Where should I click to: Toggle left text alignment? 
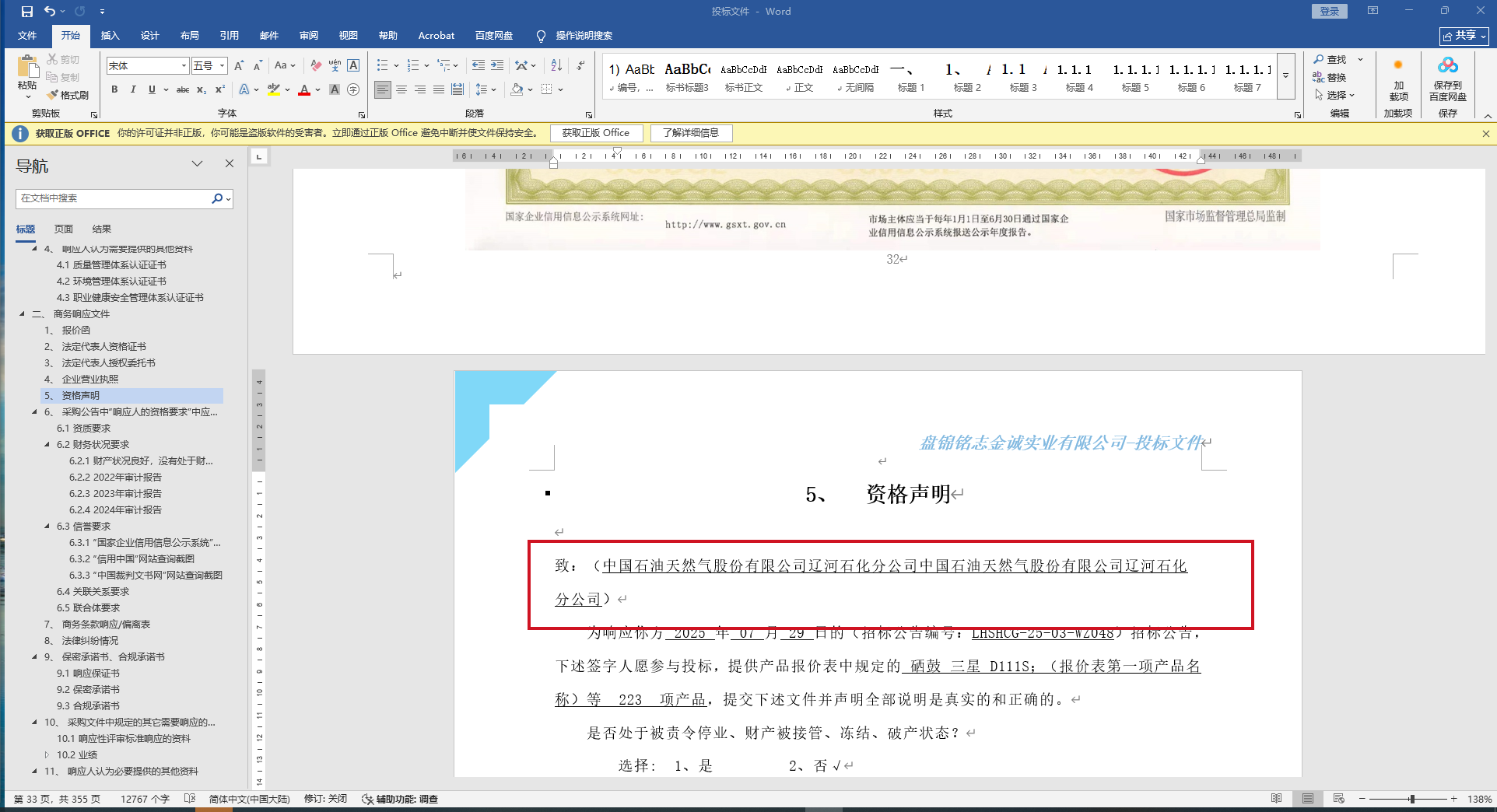click(383, 89)
